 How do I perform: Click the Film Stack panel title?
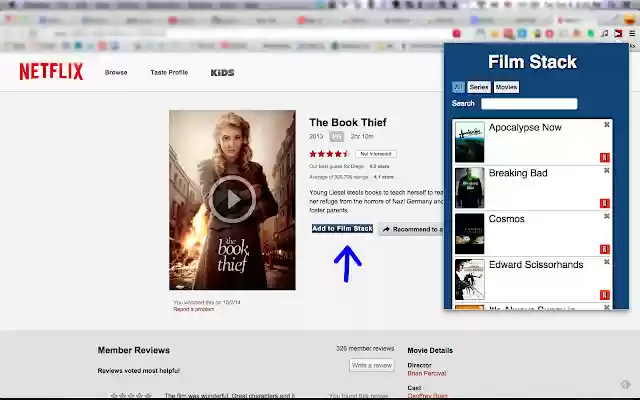[532, 62]
